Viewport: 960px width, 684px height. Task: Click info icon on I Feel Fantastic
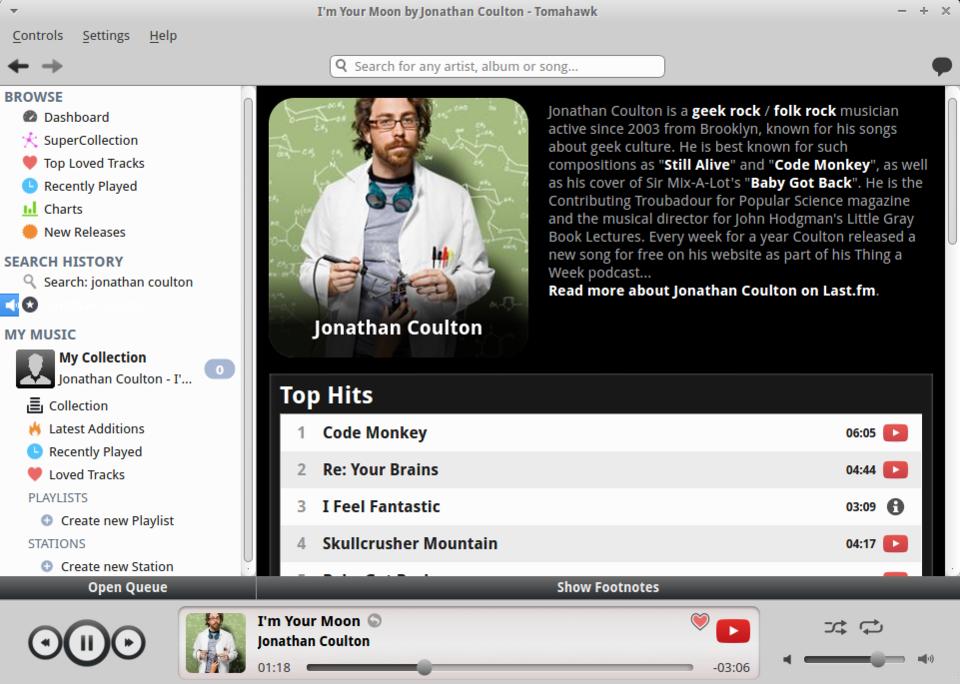pyautogui.click(x=895, y=507)
